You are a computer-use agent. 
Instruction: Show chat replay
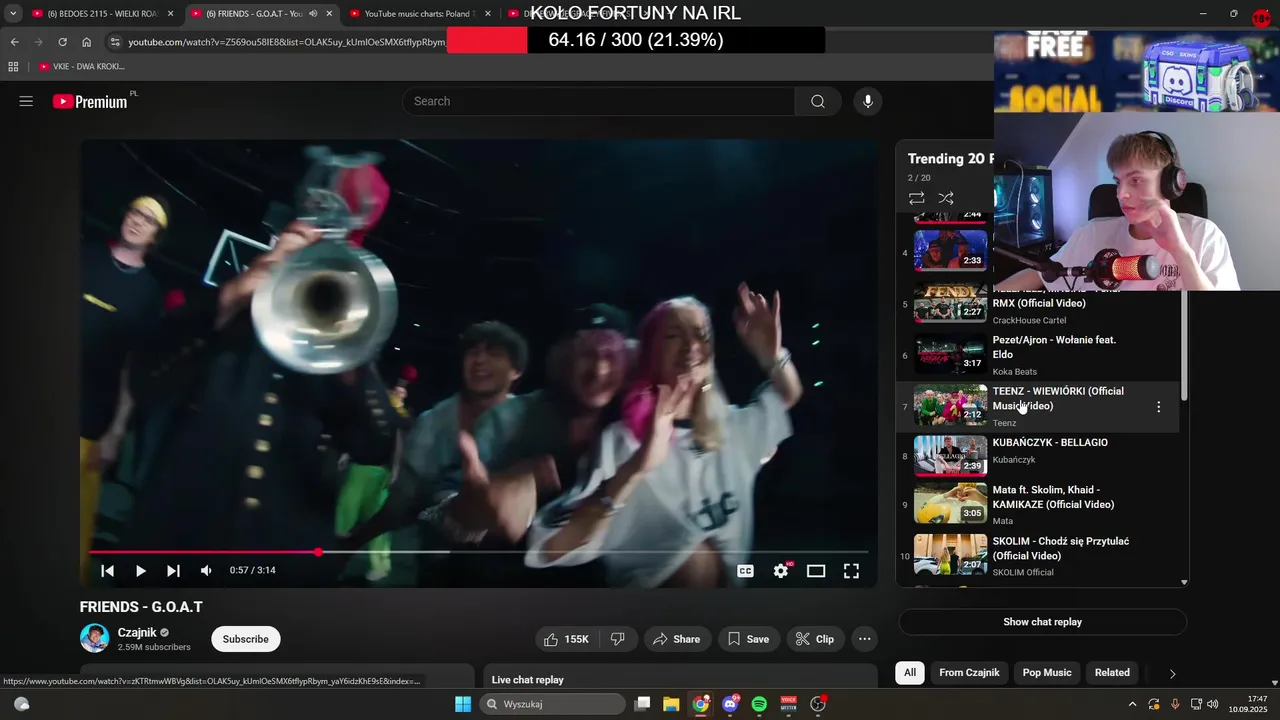[1042, 622]
